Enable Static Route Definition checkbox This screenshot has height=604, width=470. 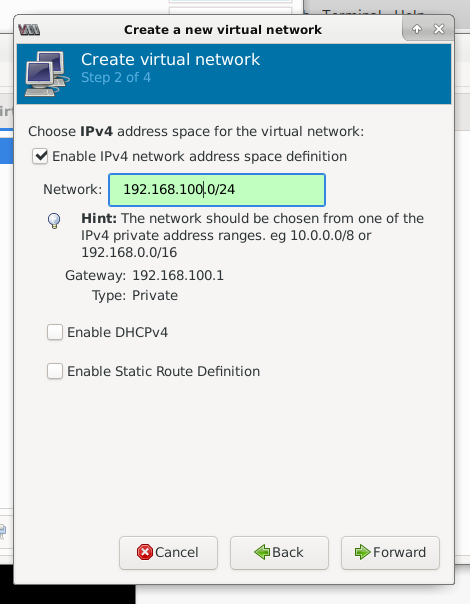pyautogui.click(x=55, y=371)
